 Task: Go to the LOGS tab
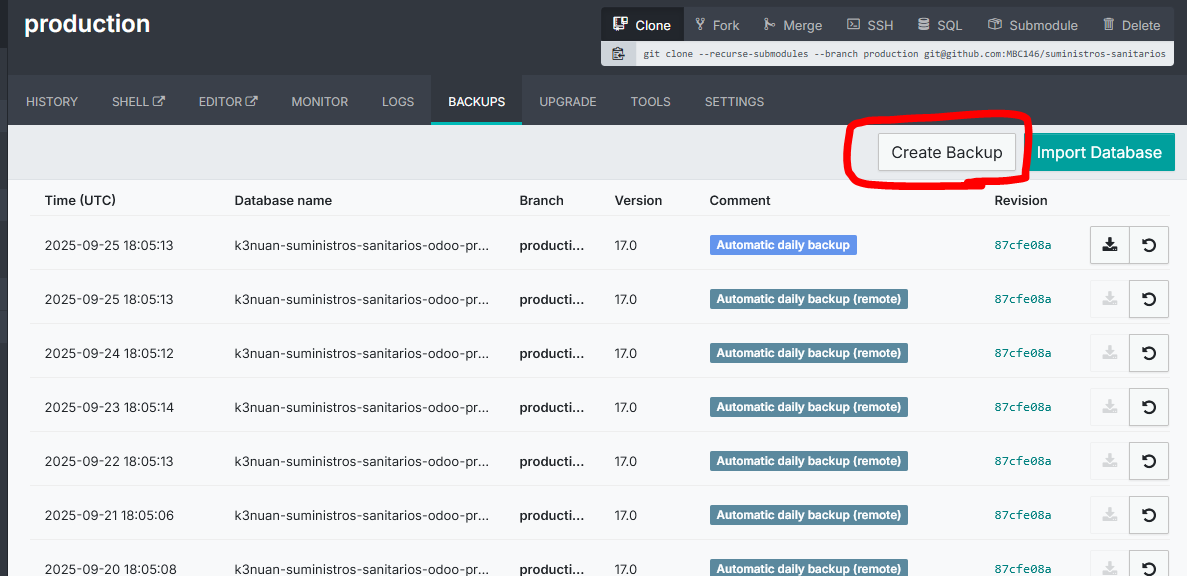coord(398,102)
